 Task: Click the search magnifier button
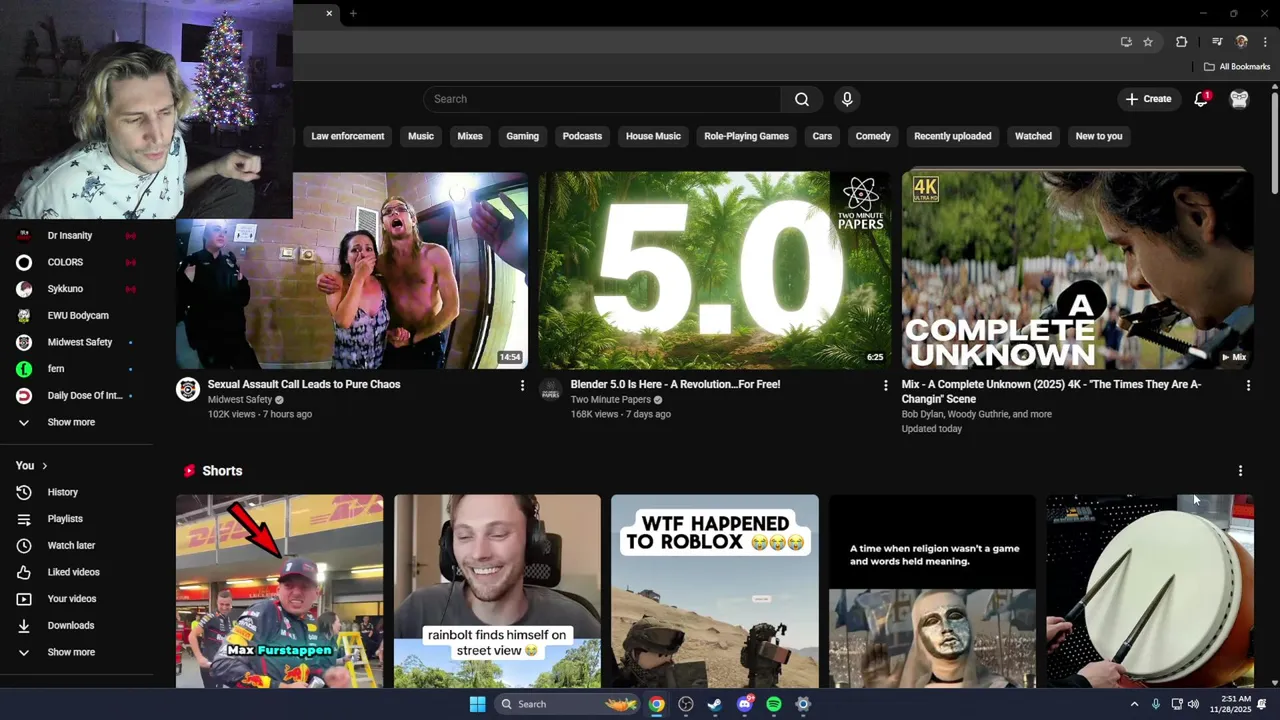click(802, 99)
